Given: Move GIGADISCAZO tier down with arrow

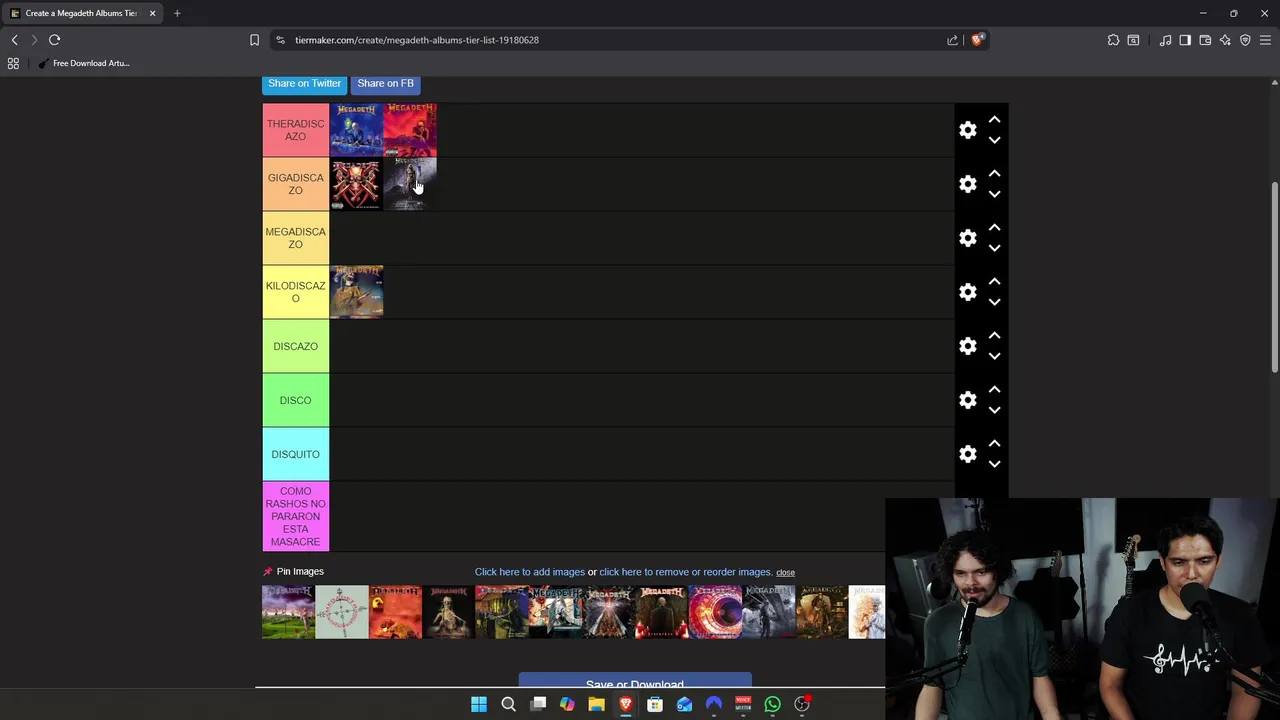Looking at the screenshot, I should coord(994,194).
